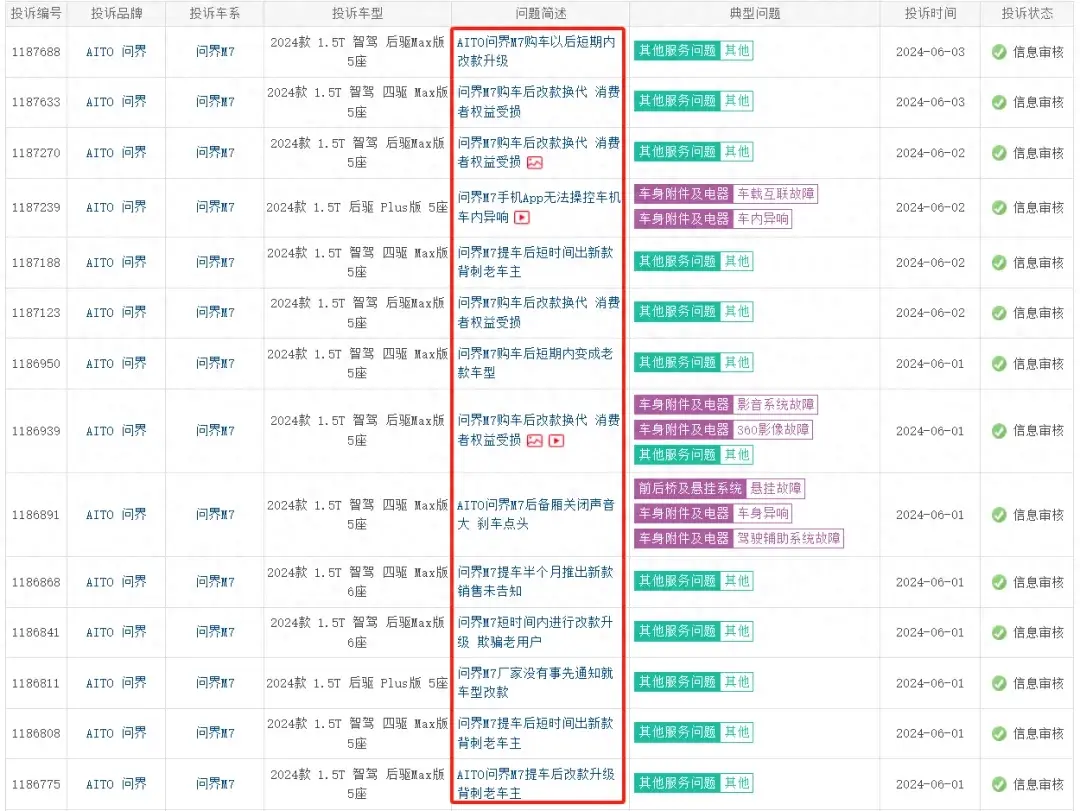Click date '2024-06-03' in row 1187688
This screenshot has height=811, width=1080.
[x=930, y=52]
